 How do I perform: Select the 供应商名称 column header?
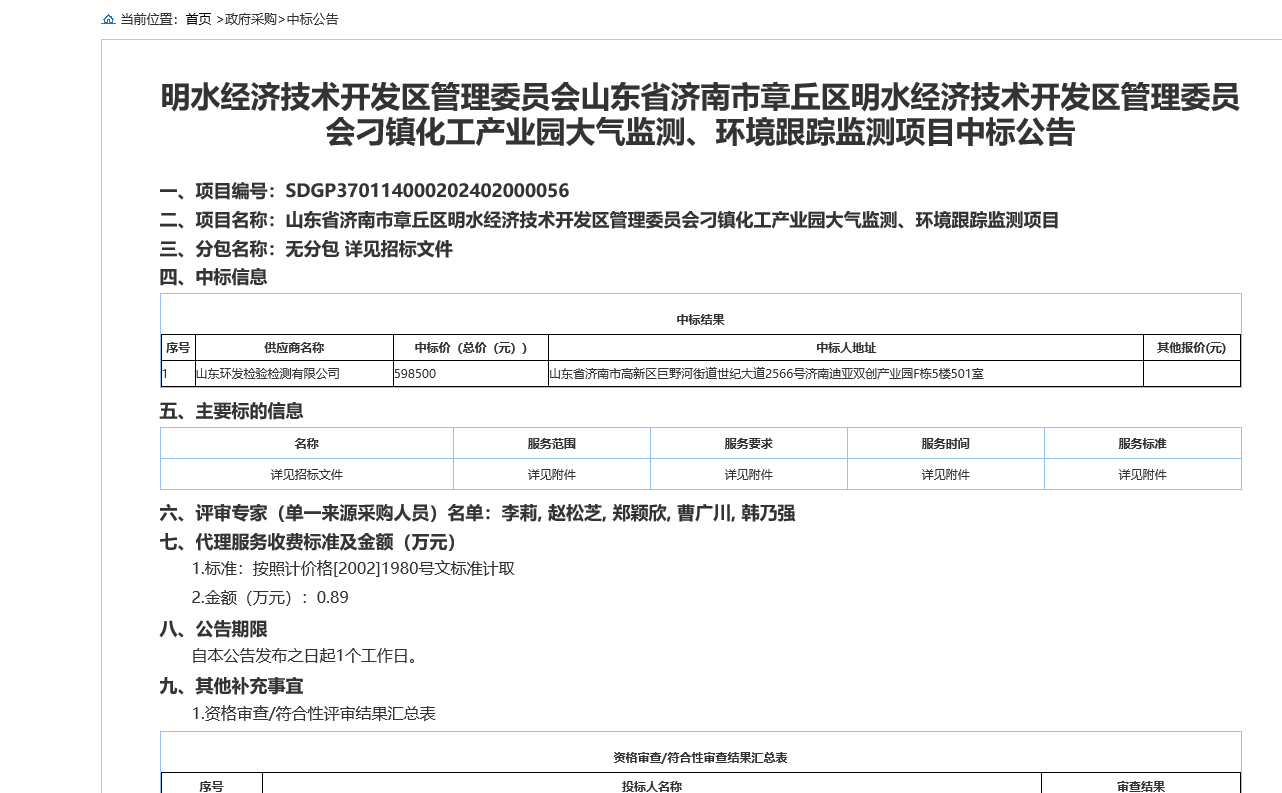[x=294, y=348]
